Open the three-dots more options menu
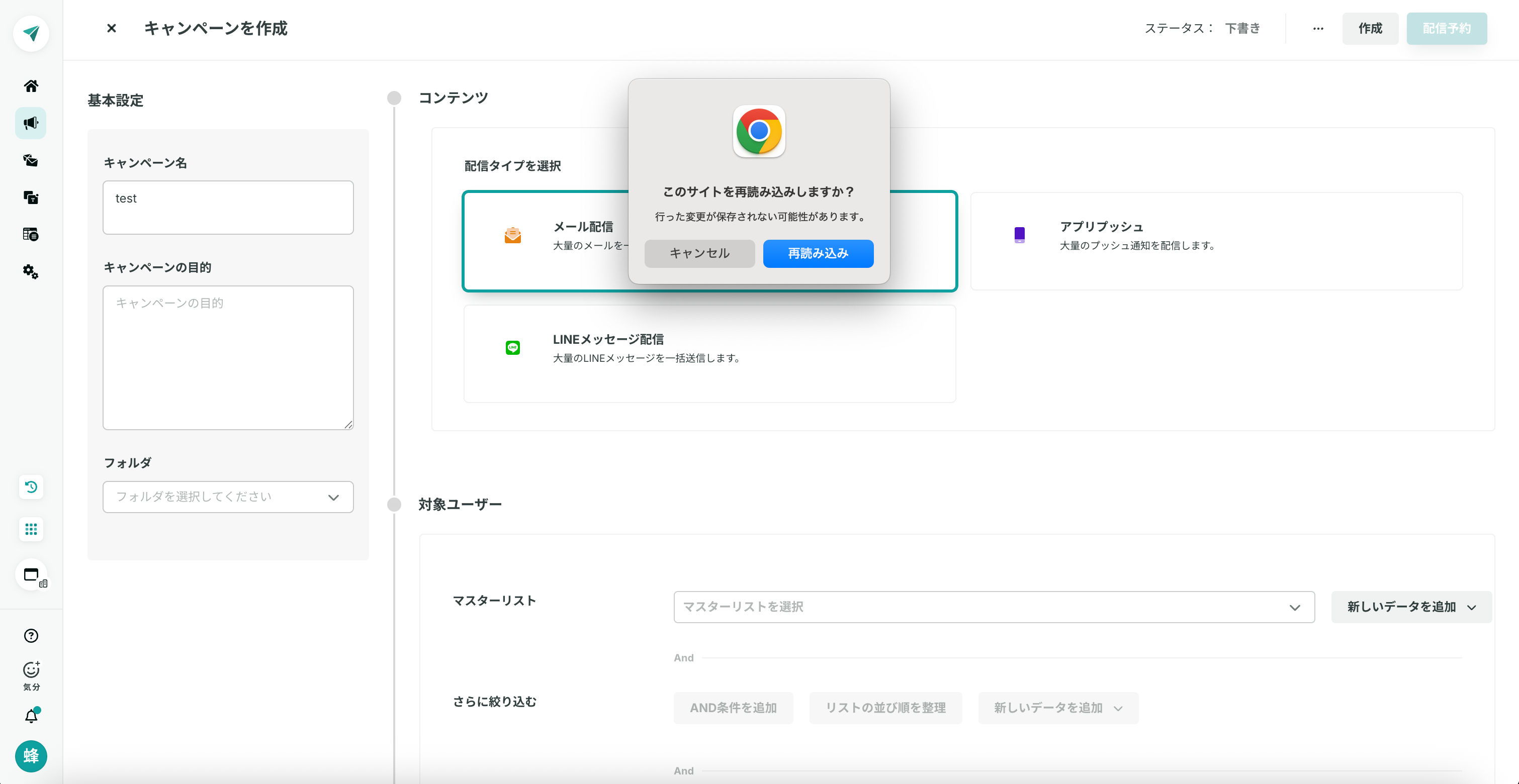1519x784 pixels. click(x=1318, y=28)
